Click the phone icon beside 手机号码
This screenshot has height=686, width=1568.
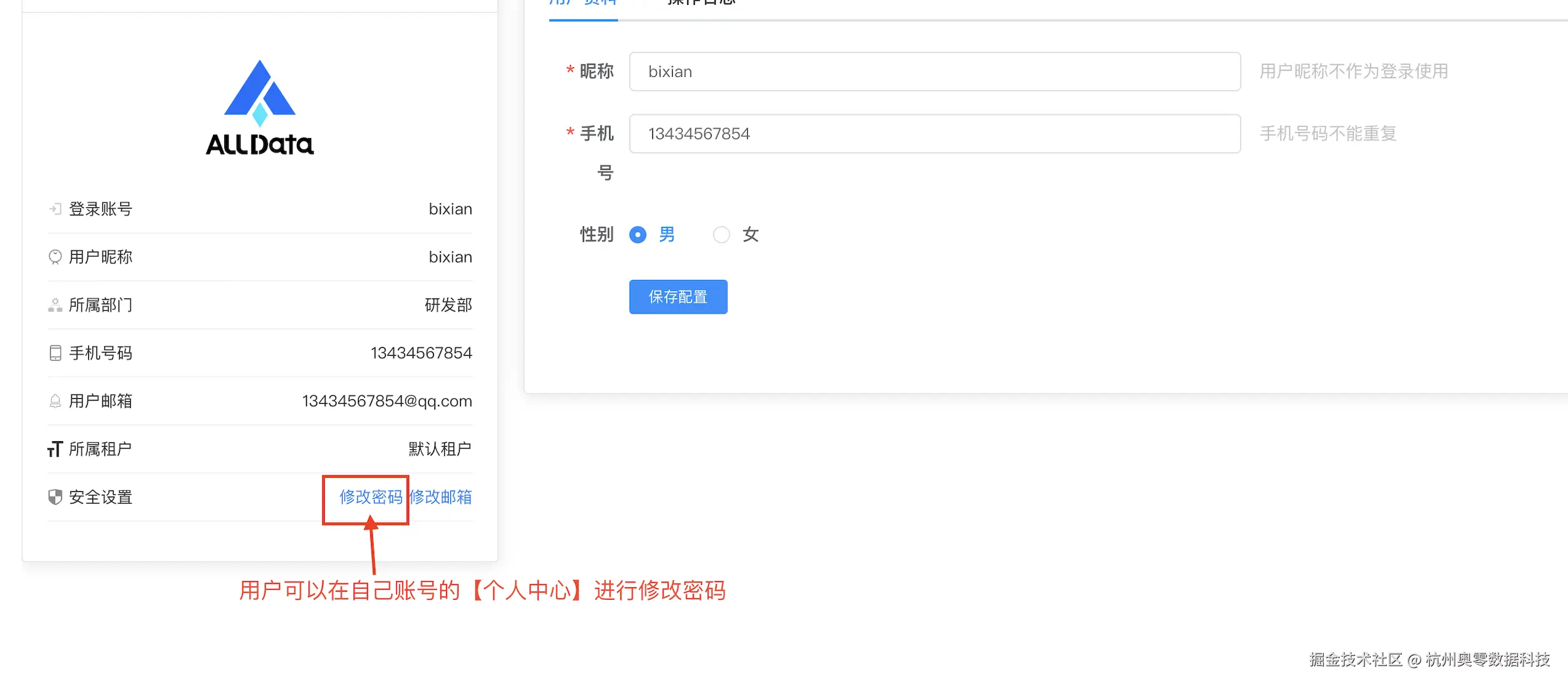point(55,352)
